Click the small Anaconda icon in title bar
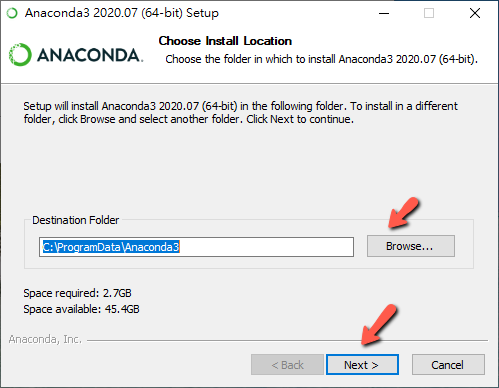Image resolution: width=499 pixels, height=388 pixels. [x=12, y=13]
